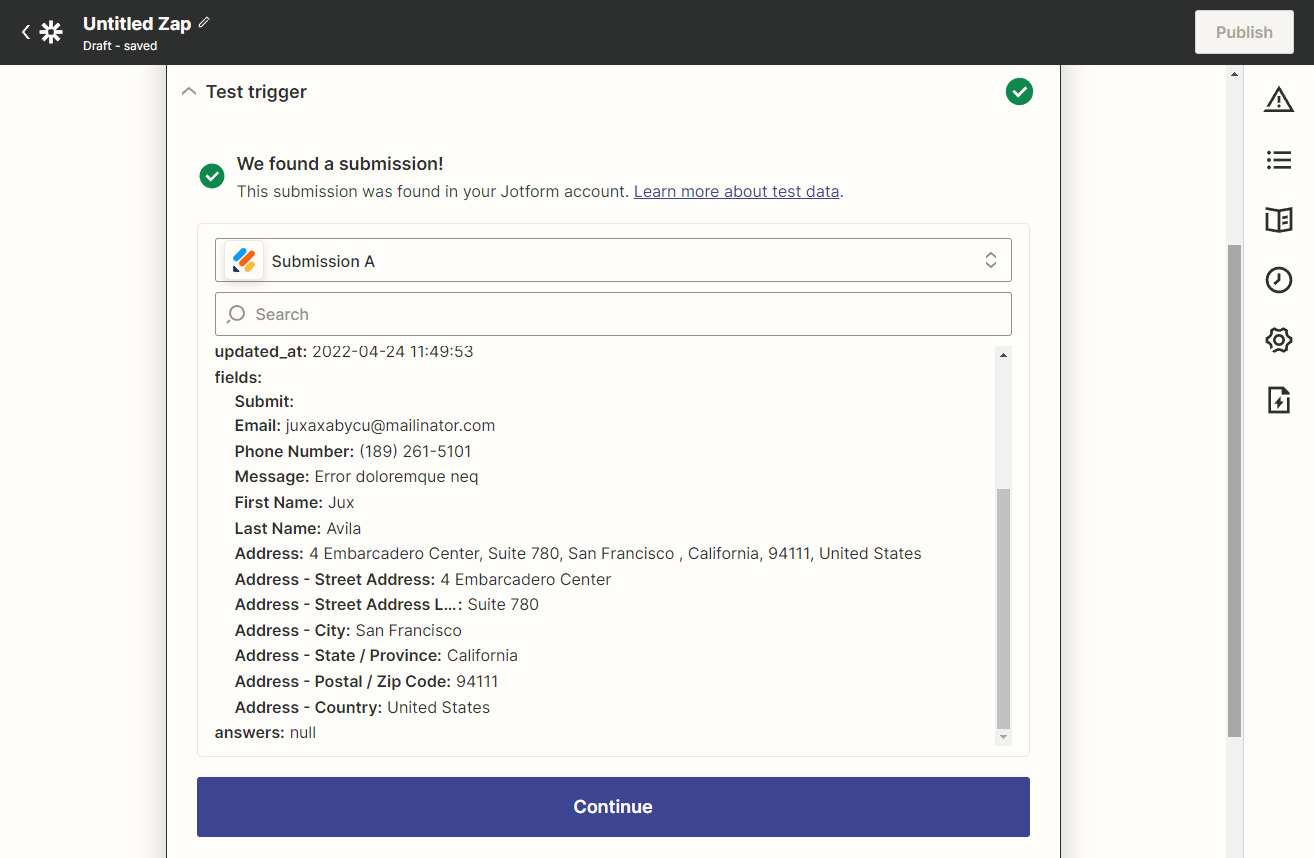Open the warning triangle error panel

[x=1278, y=99]
